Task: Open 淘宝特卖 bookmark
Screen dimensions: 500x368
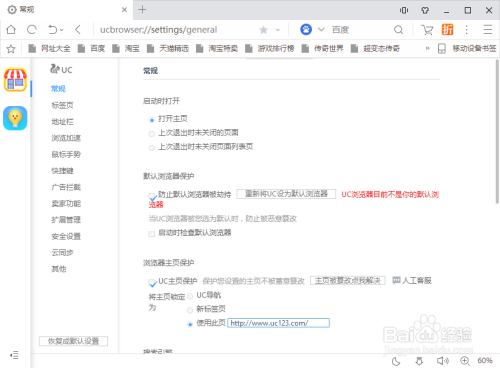Action: pos(217,49)
